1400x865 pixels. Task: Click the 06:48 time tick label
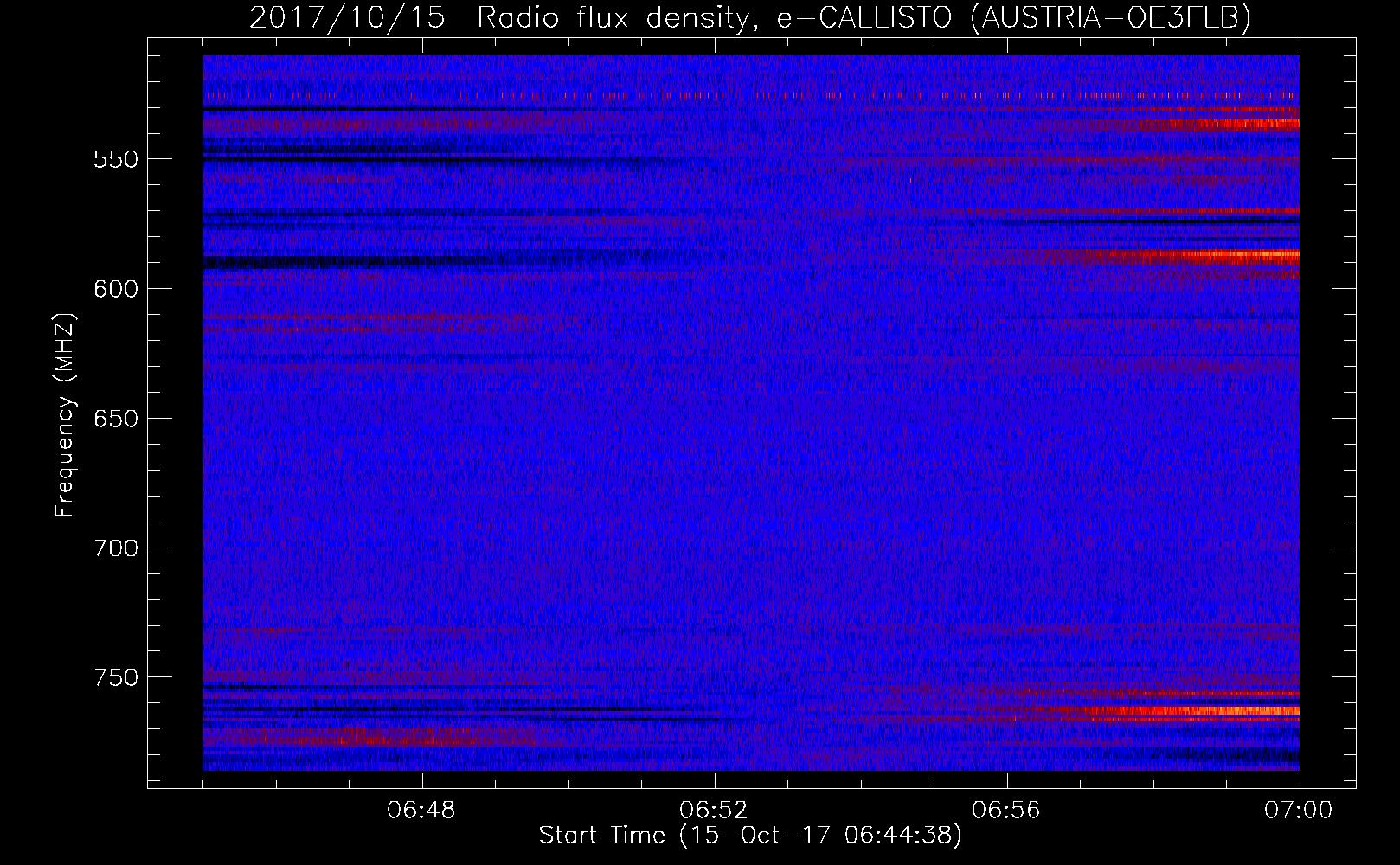tap(421, 811)
